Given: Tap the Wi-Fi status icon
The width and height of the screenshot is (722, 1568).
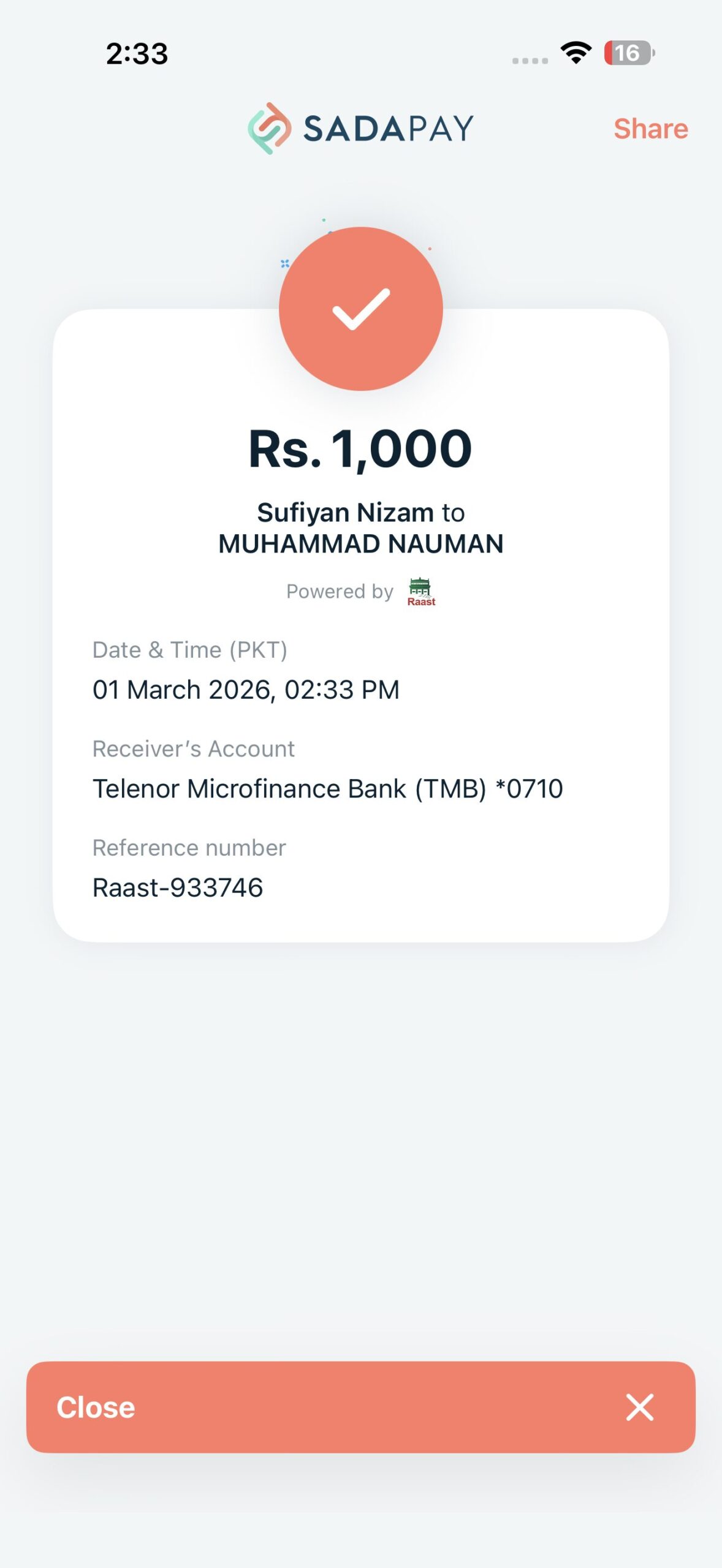Looking at the screenshot, I should click(x=576, y=53).
